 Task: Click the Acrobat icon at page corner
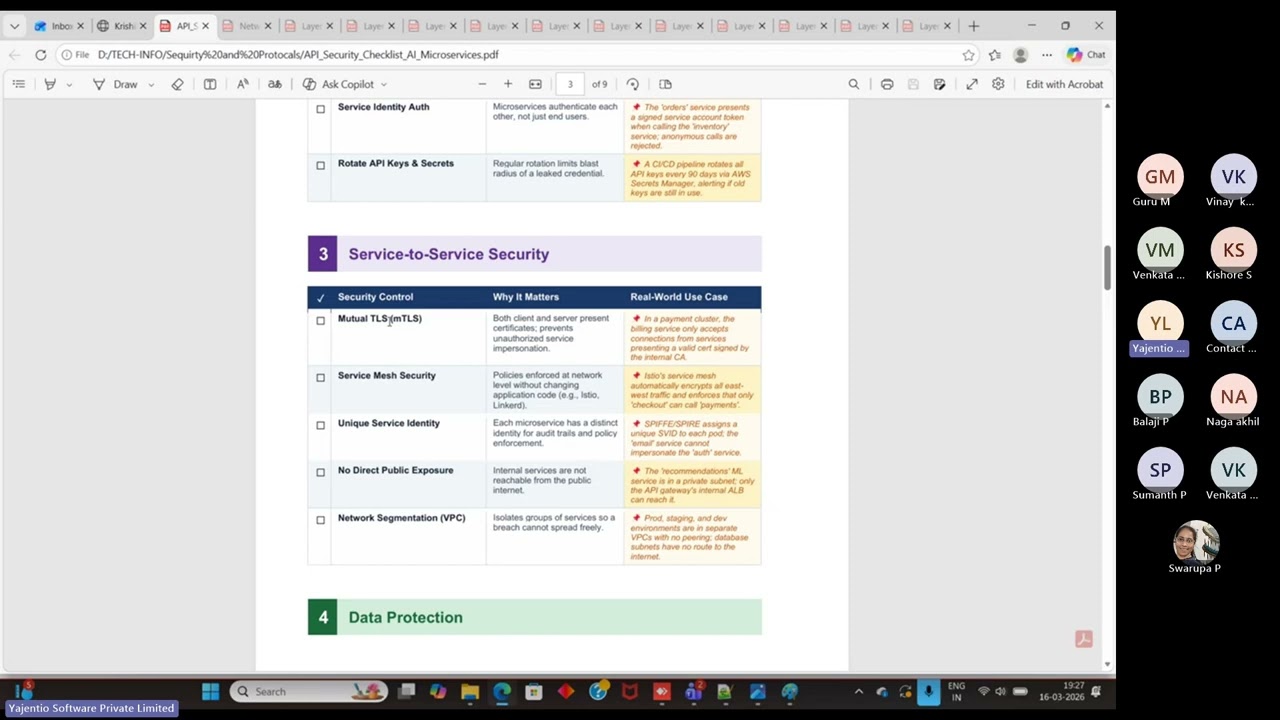pyautogui.click(x=1084, y=639)
